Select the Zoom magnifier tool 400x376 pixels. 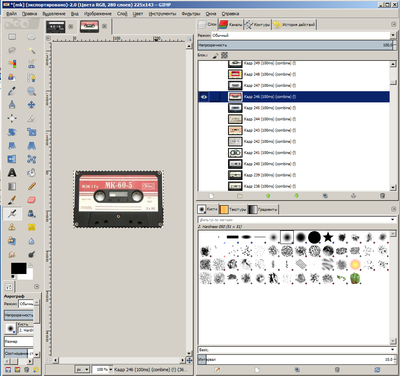(32, 91)
